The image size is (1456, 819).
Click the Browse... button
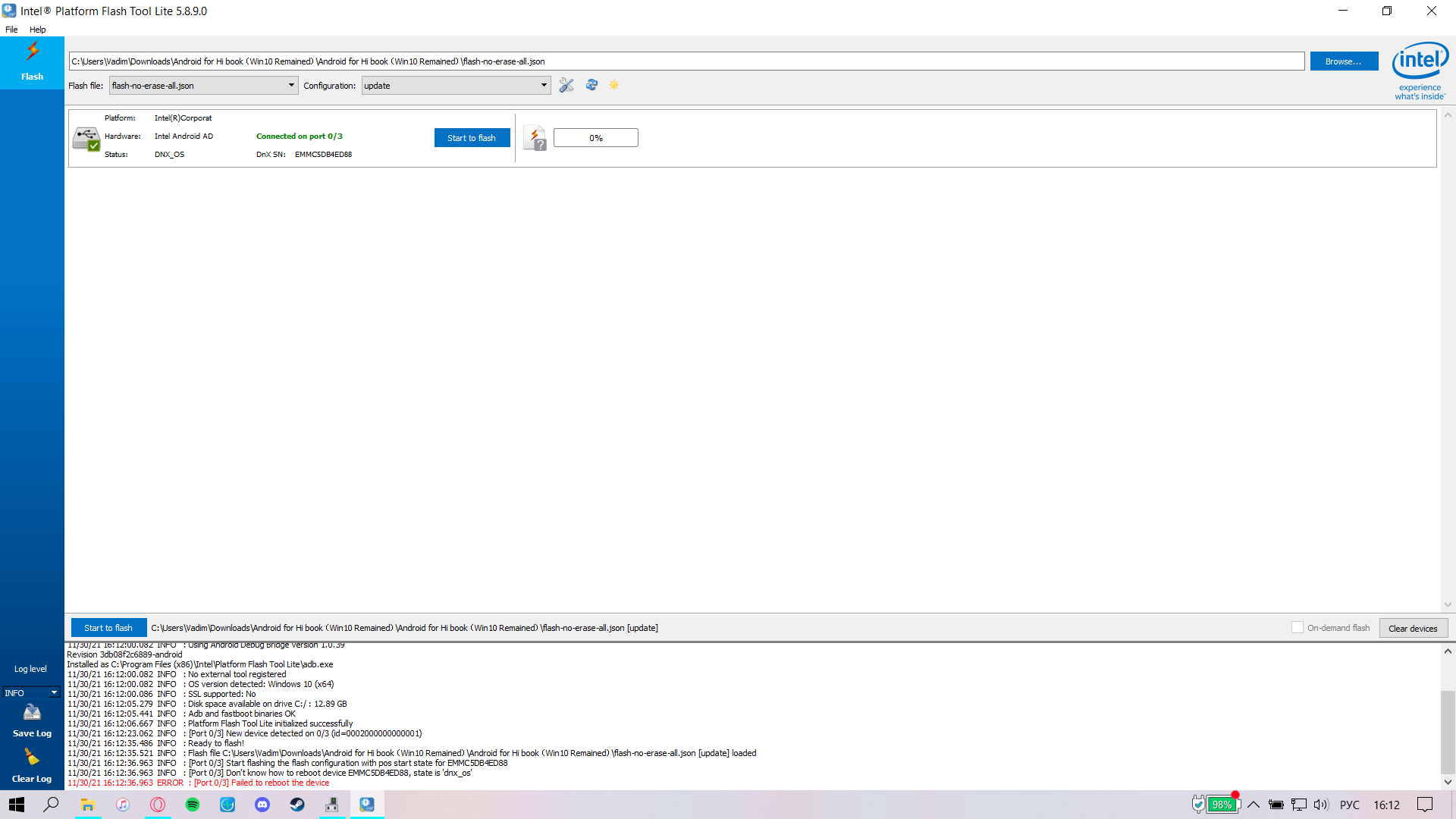pyautogui.click(x=1343, y=61)
